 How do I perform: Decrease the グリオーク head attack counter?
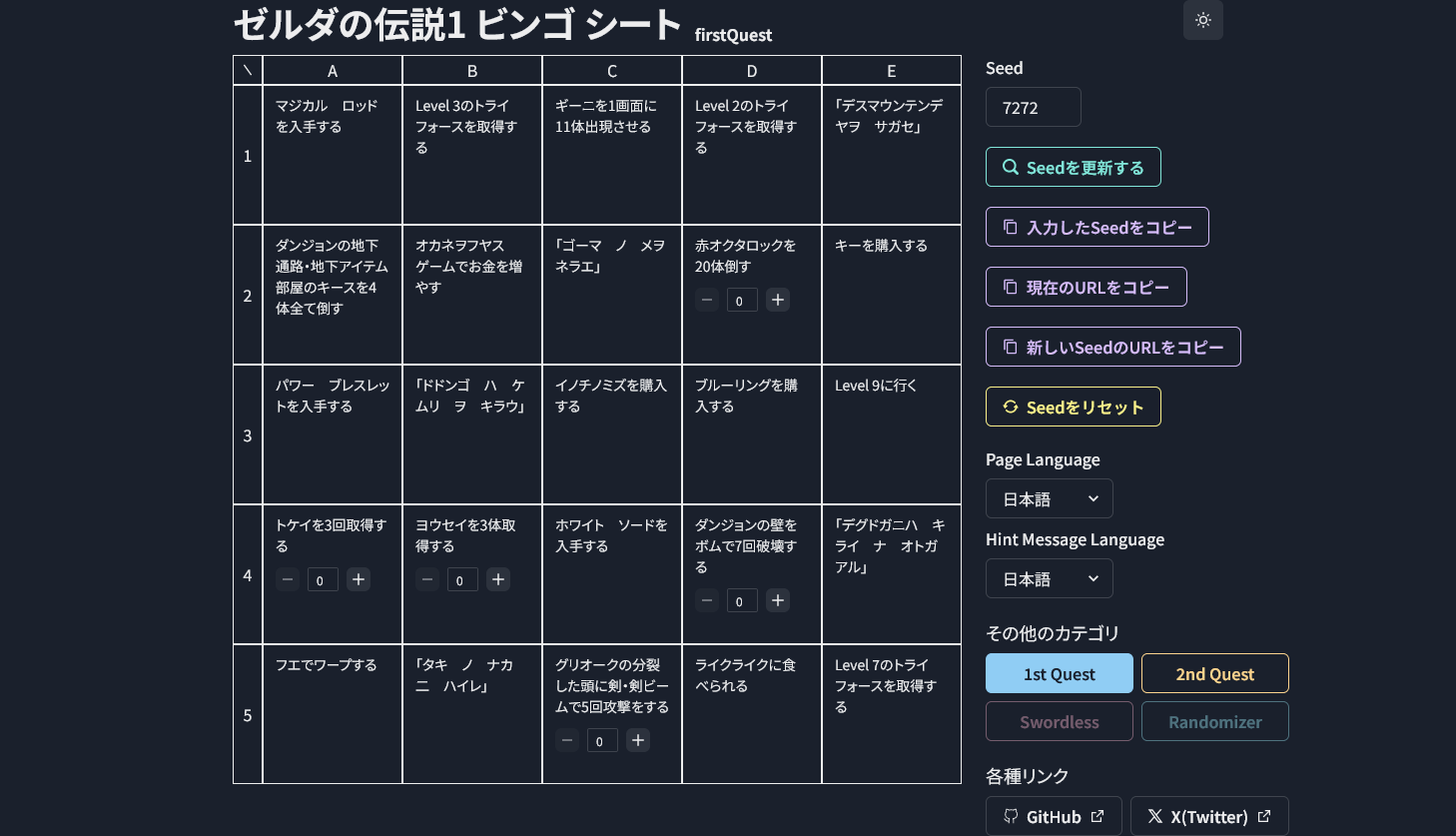567,740
